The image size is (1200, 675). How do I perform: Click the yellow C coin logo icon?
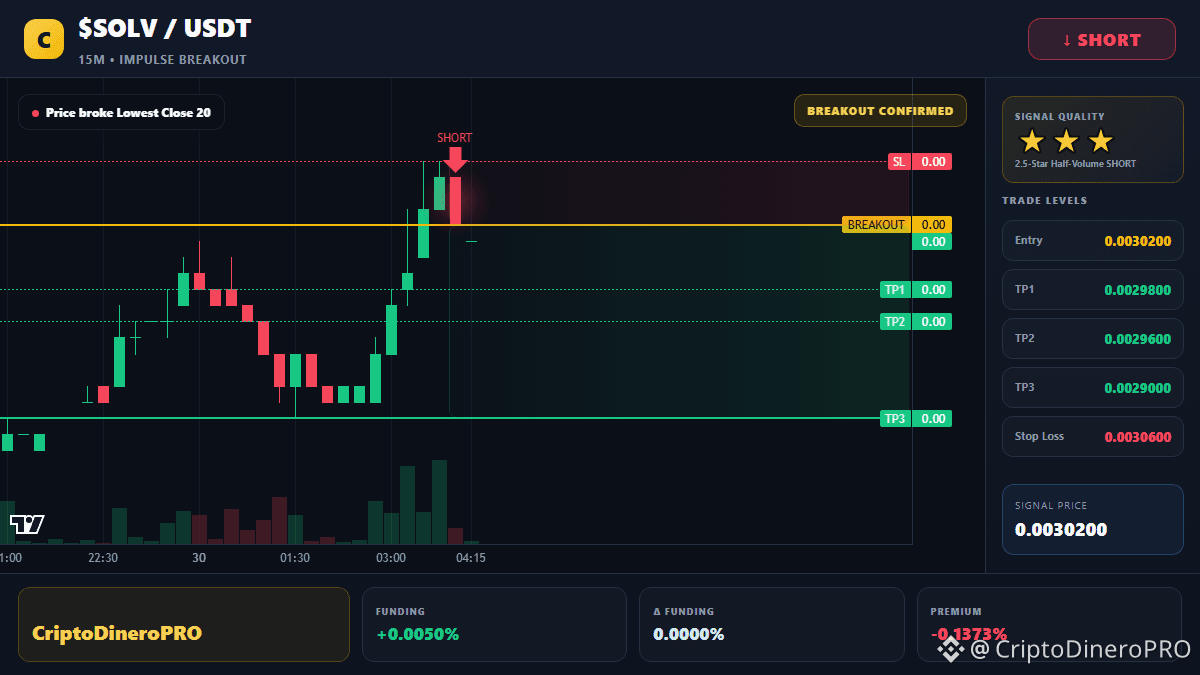coord(43,40)
